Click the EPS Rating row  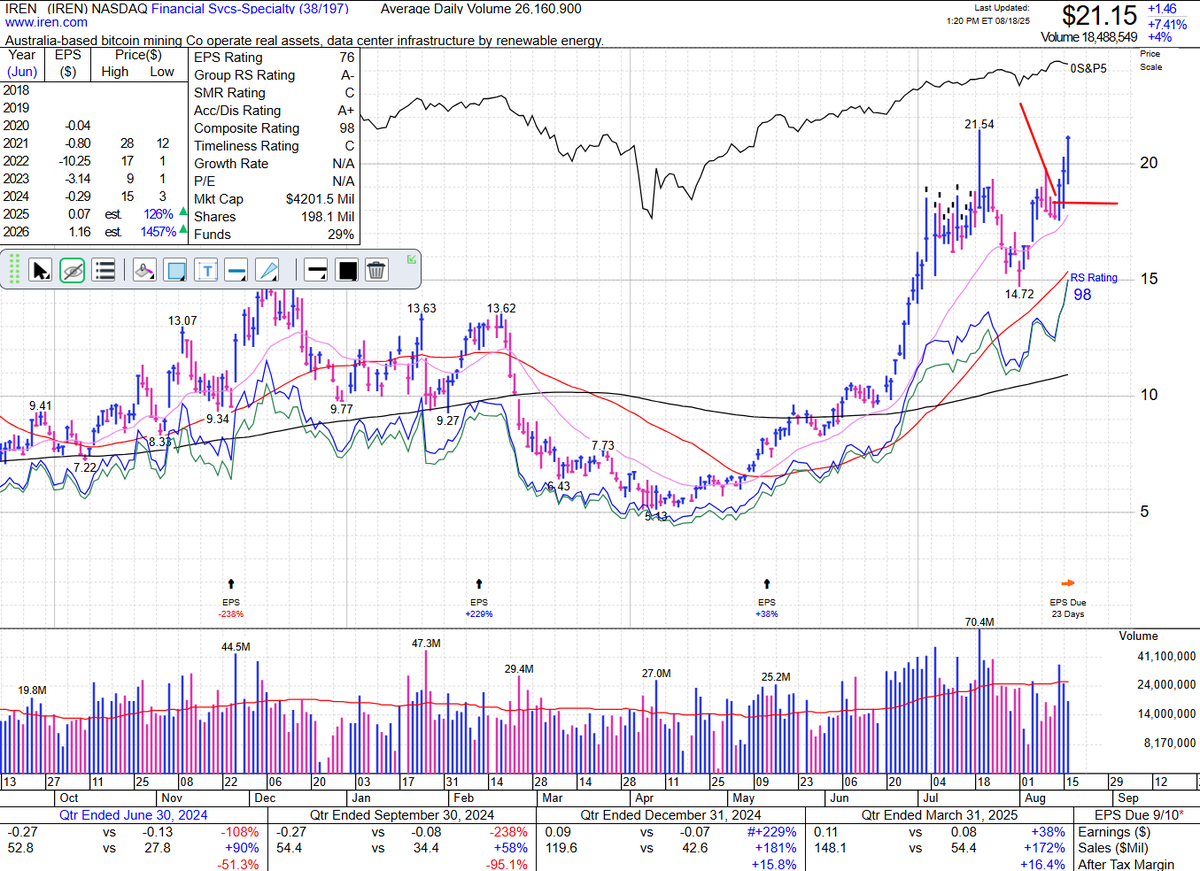[273, 57]
